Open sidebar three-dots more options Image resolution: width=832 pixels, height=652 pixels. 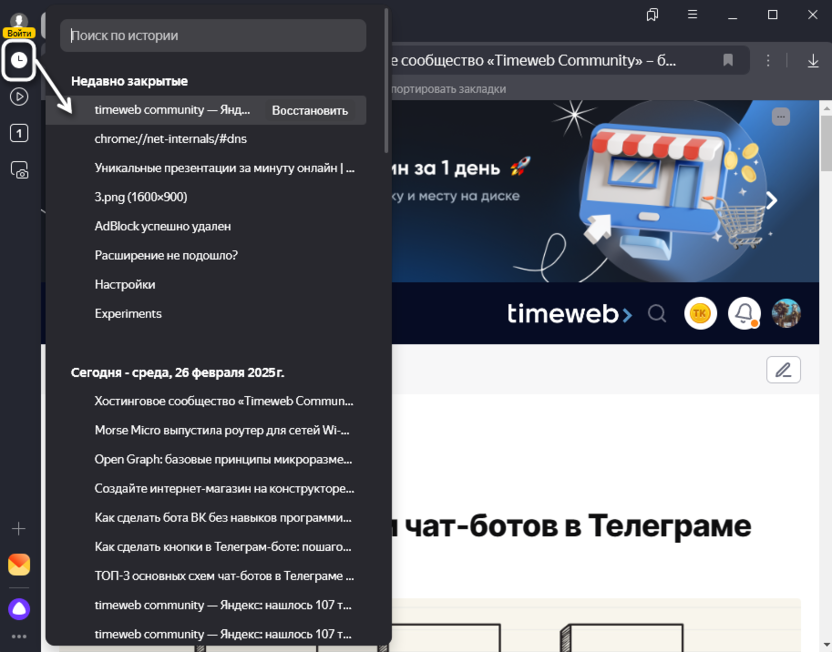pyautogui.click(x=19, y=637)
